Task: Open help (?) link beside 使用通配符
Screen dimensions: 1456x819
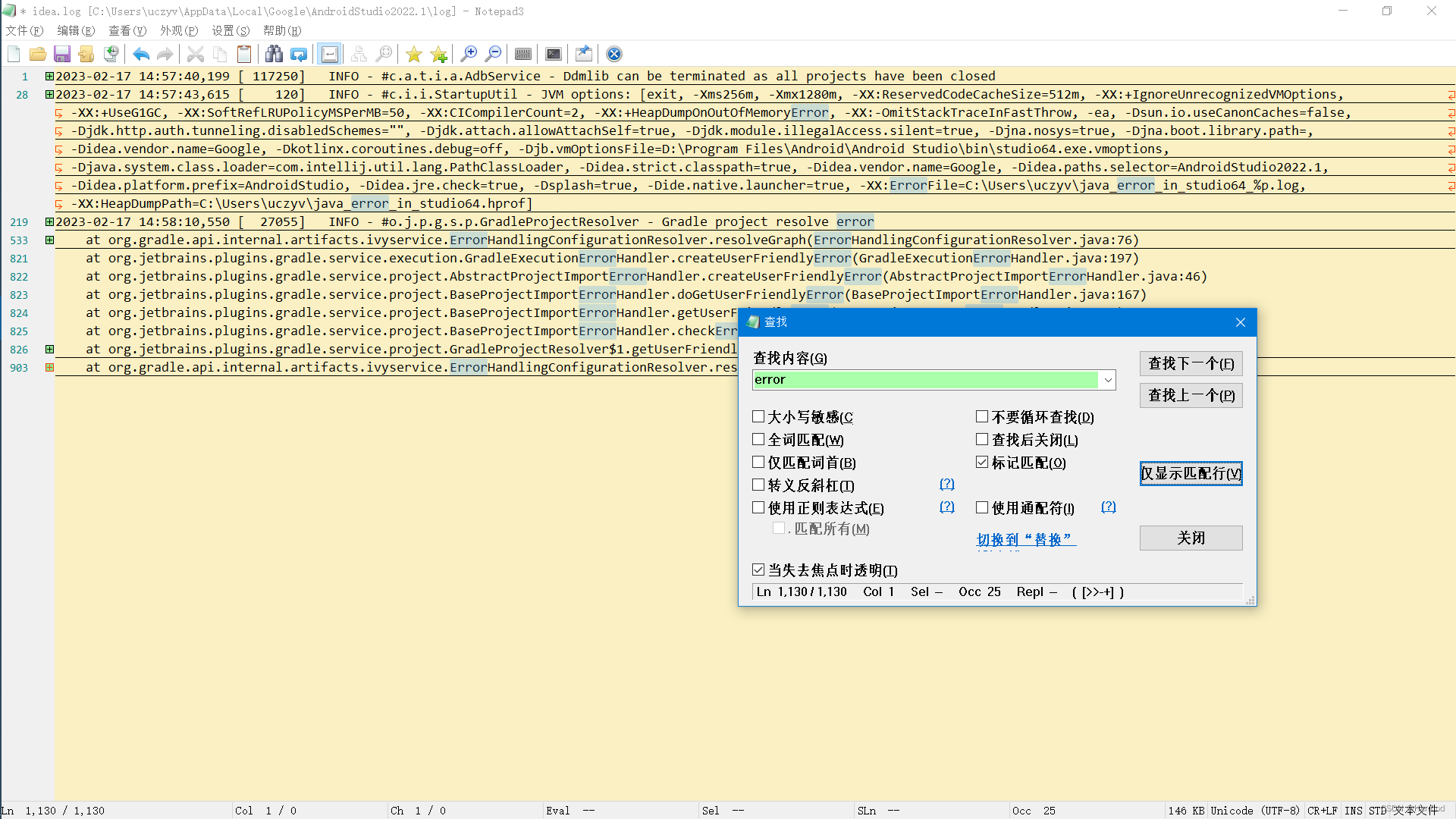Action: pyautogui.click(x=1109, y=507)
